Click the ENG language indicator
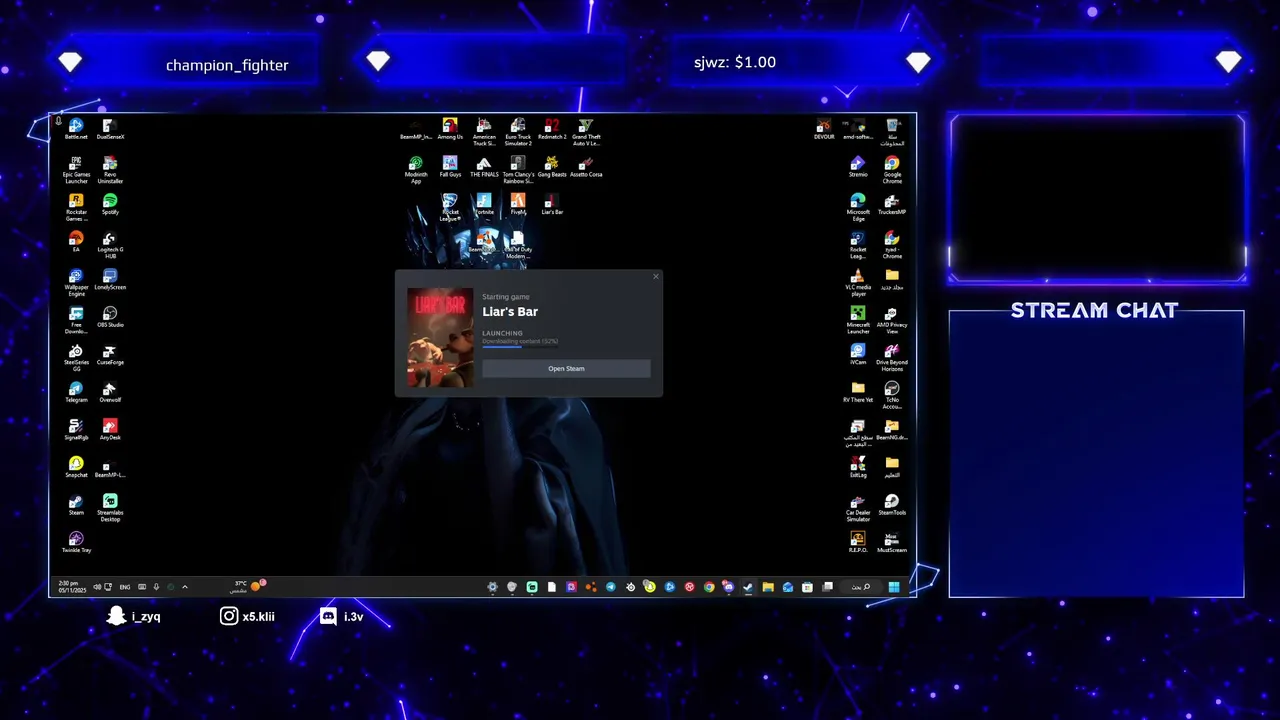This screenshot has width=1280, height=720. point(125,587)
